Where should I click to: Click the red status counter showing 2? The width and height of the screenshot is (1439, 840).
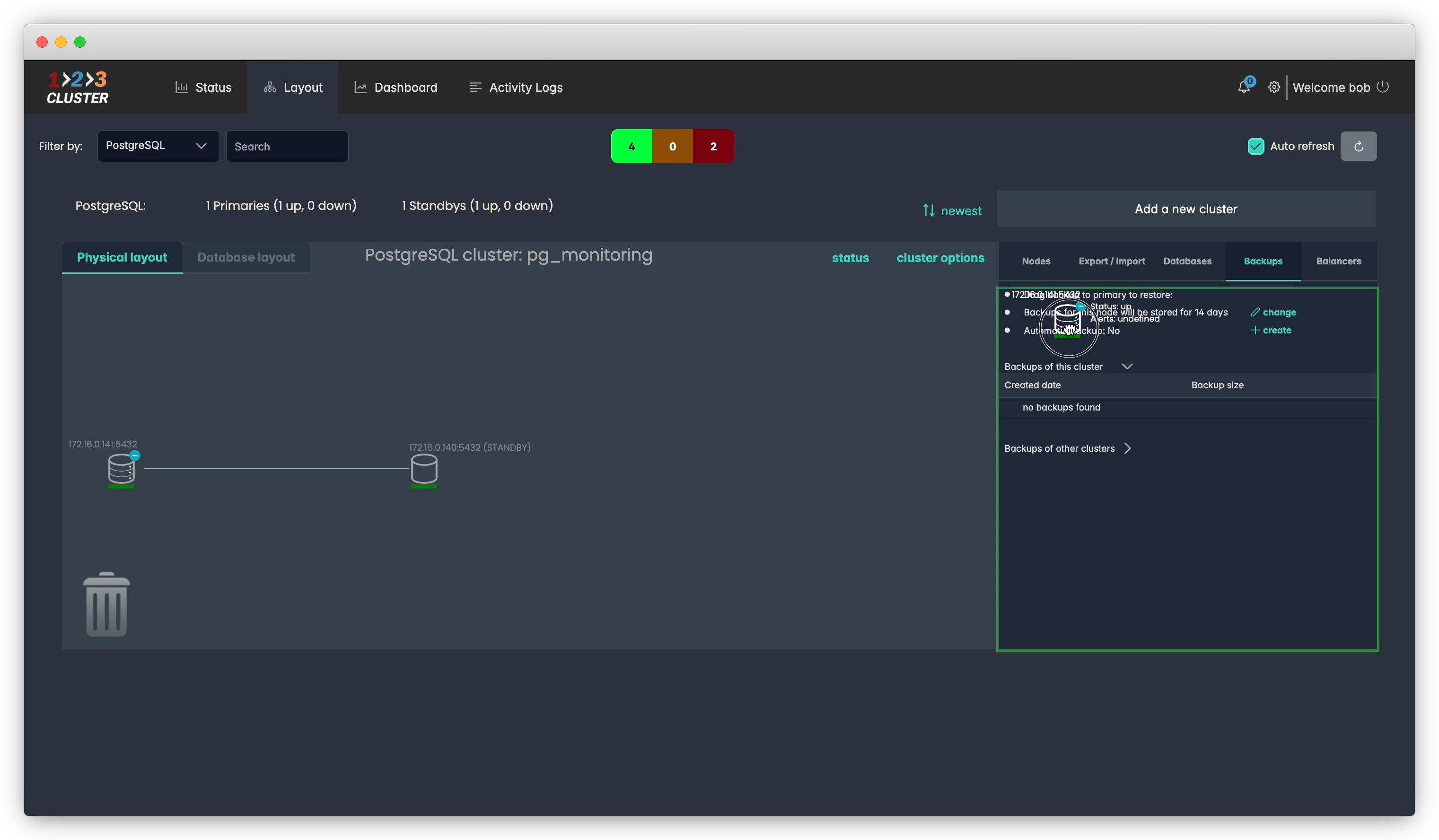pyautogui.click(x=713, y=146)
